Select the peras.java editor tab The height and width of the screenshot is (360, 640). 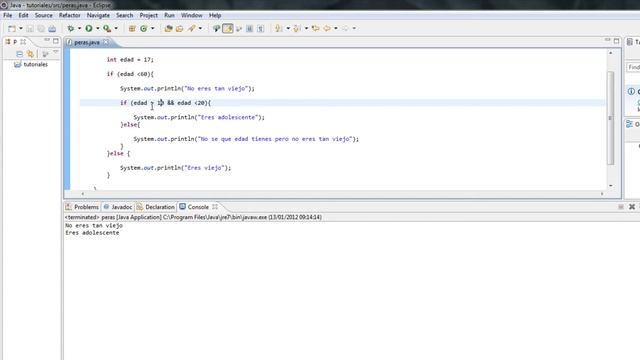[x=87, y=42]
